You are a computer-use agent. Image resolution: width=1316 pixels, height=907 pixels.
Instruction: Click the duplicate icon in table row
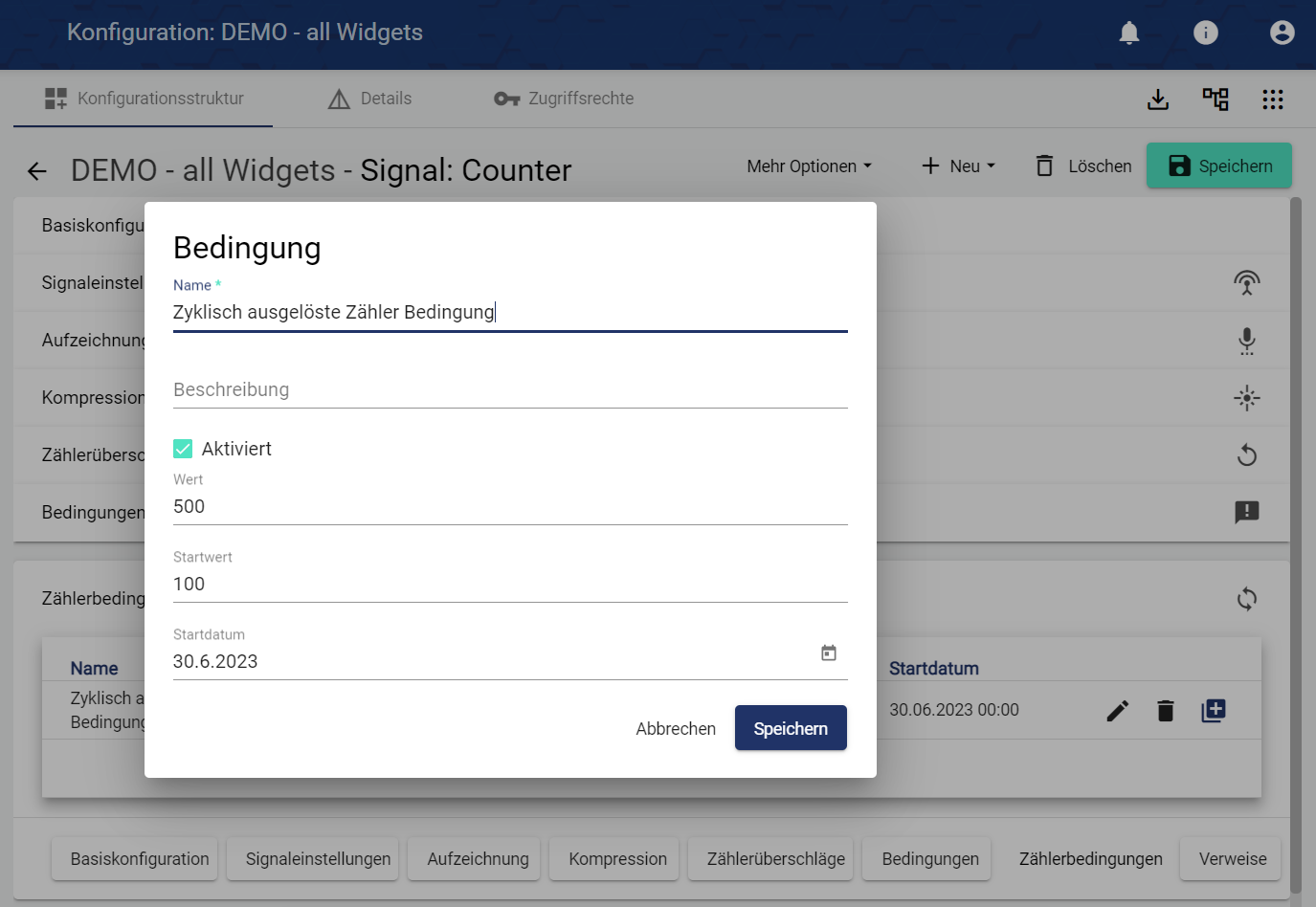(1214, 711)
